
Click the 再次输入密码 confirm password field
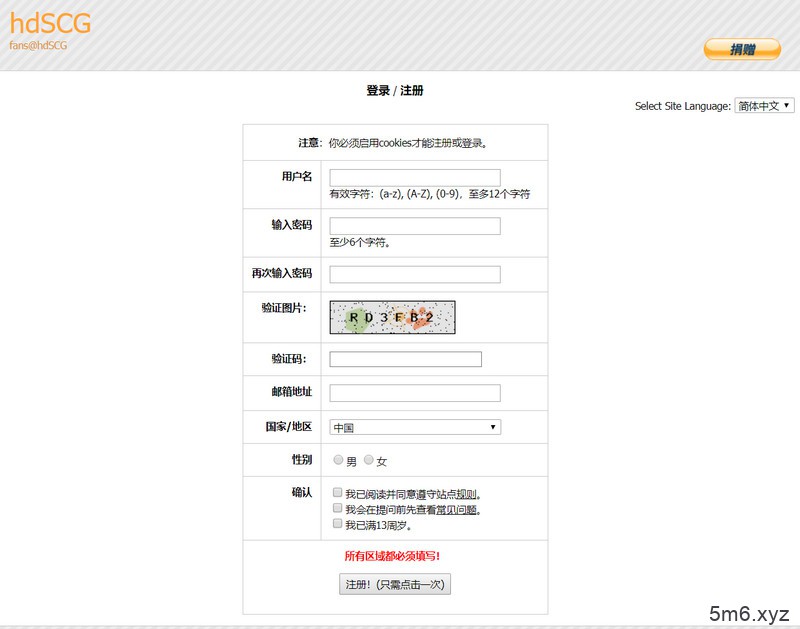(x=413, y=272)
